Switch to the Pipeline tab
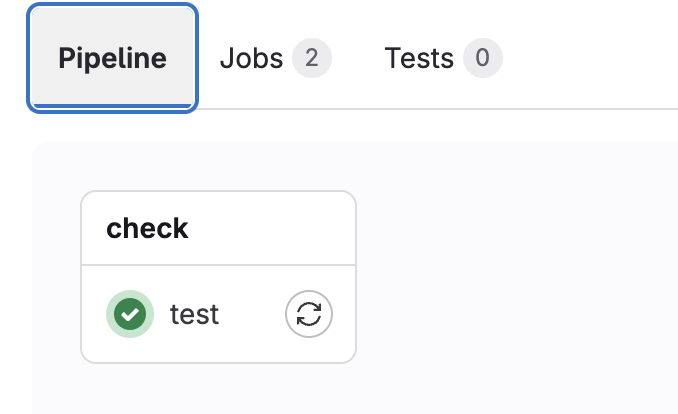Screen dimensions: 678x414 pyautogui.click(x=113, y=58)
